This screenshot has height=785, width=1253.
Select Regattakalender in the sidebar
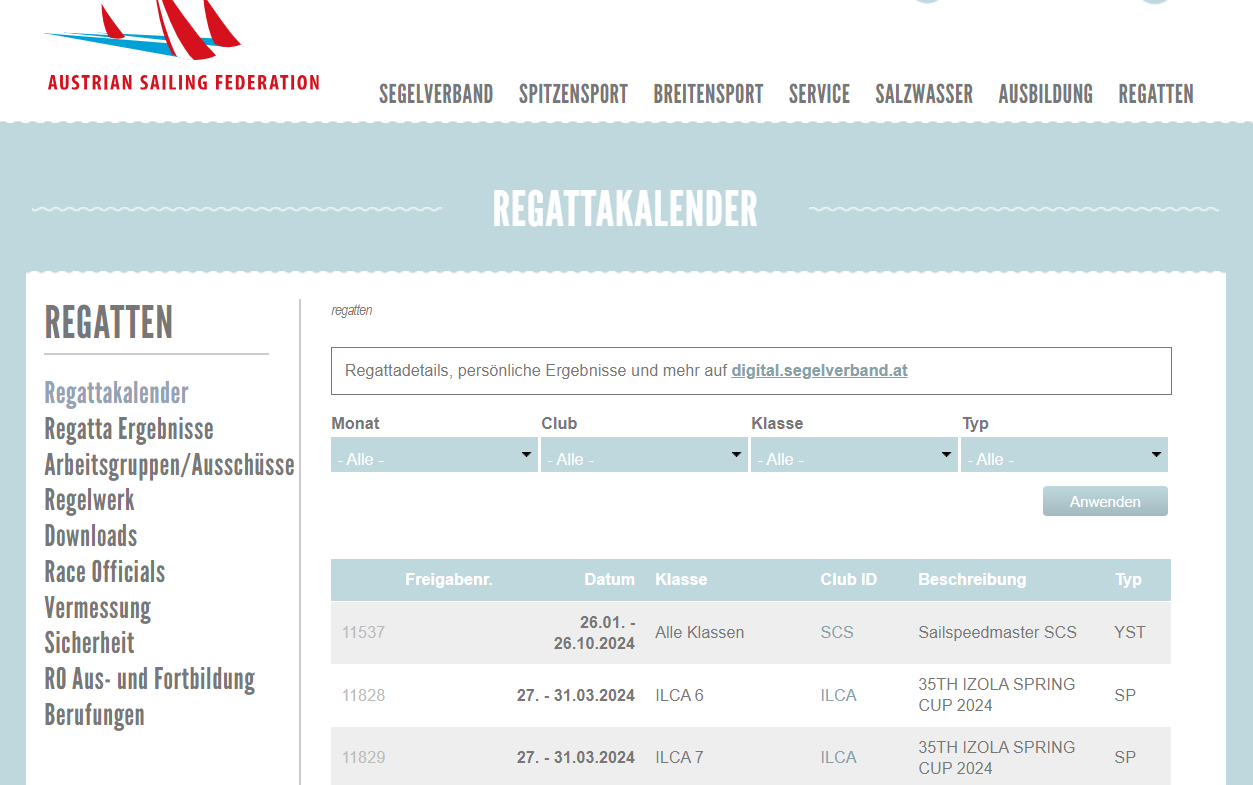coord(116,393)
